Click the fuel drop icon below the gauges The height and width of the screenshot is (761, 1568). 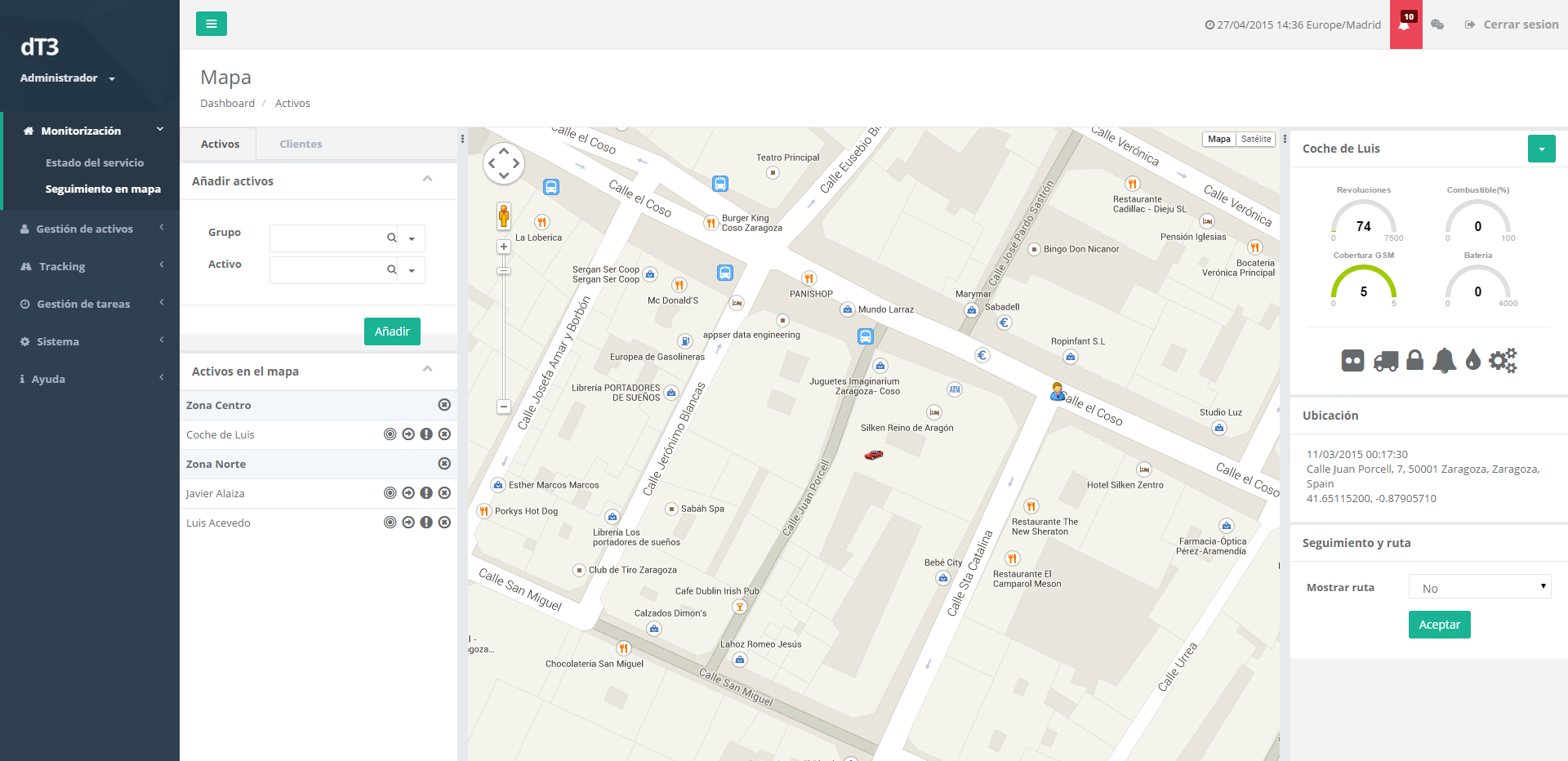(x=1473, y=360)
